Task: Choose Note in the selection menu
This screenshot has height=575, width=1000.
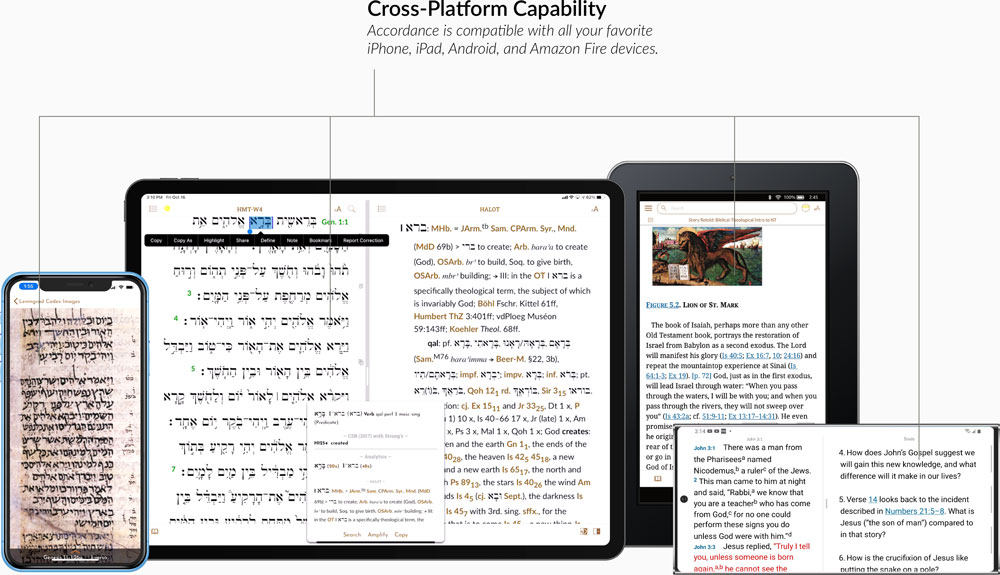Action: (292, 240)
